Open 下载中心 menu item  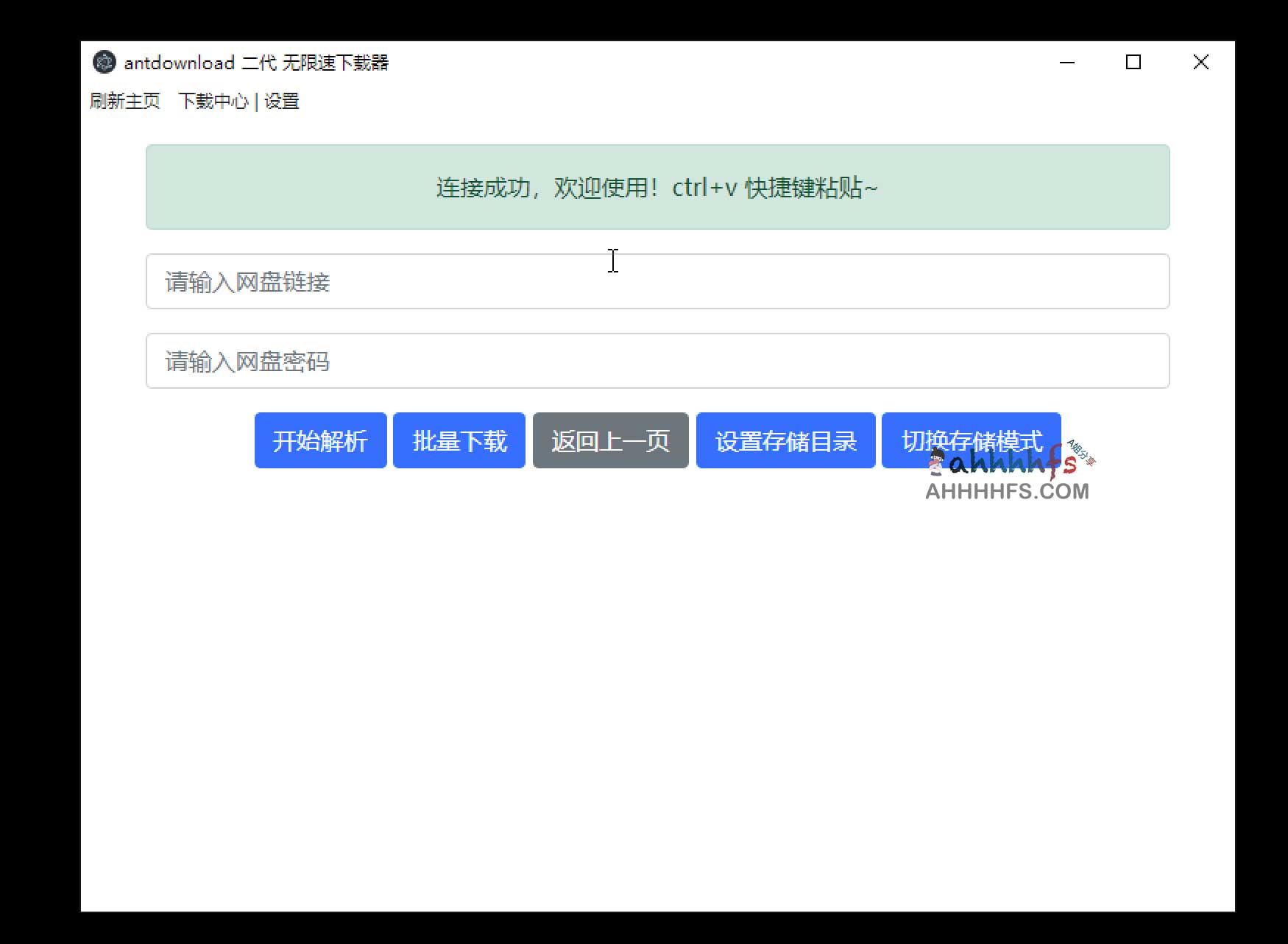(216, 101)
